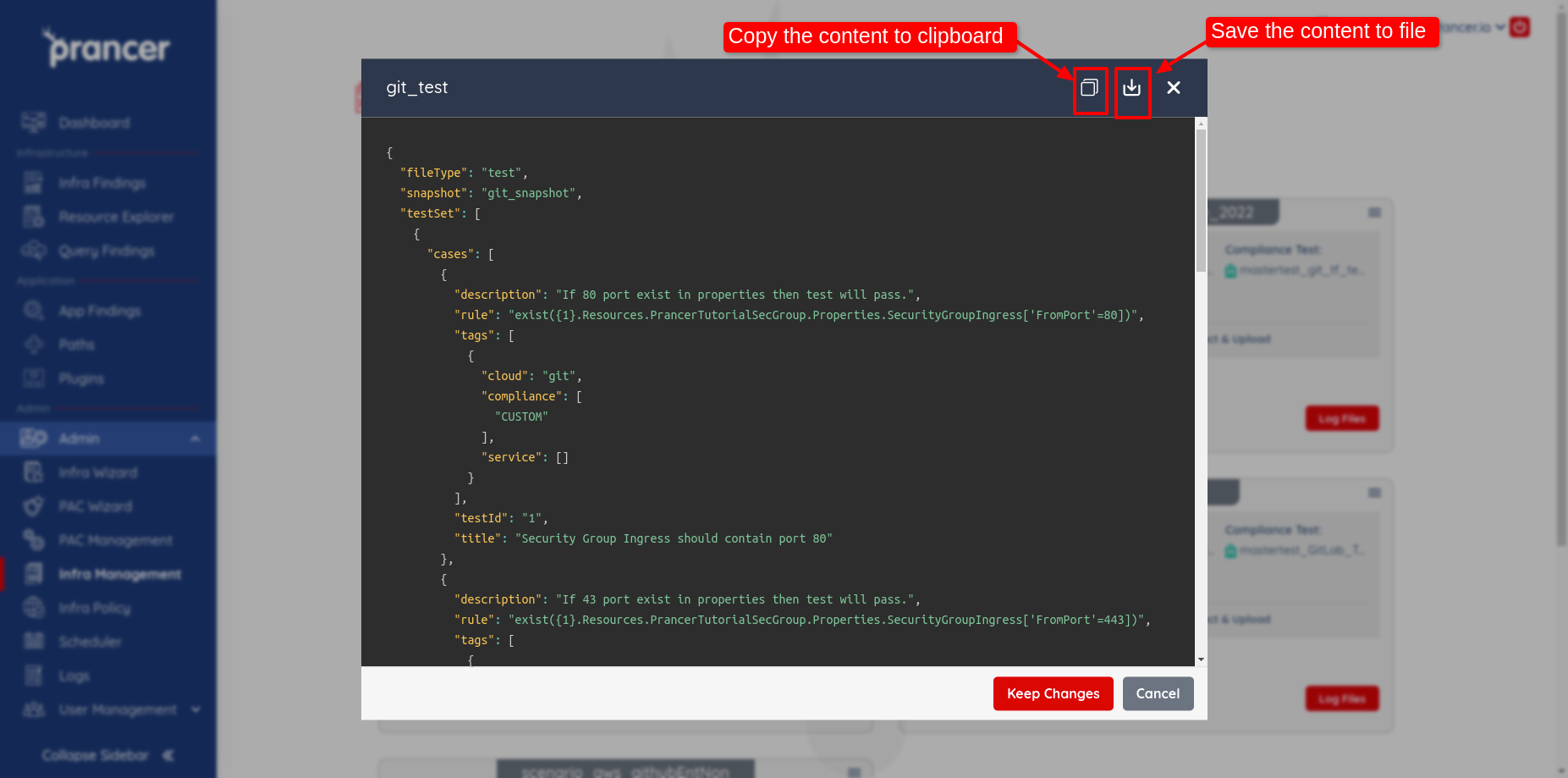The image size is (1568, 778).
Task: Click the "testId": "1" line
Action: (x=501, y=518)
